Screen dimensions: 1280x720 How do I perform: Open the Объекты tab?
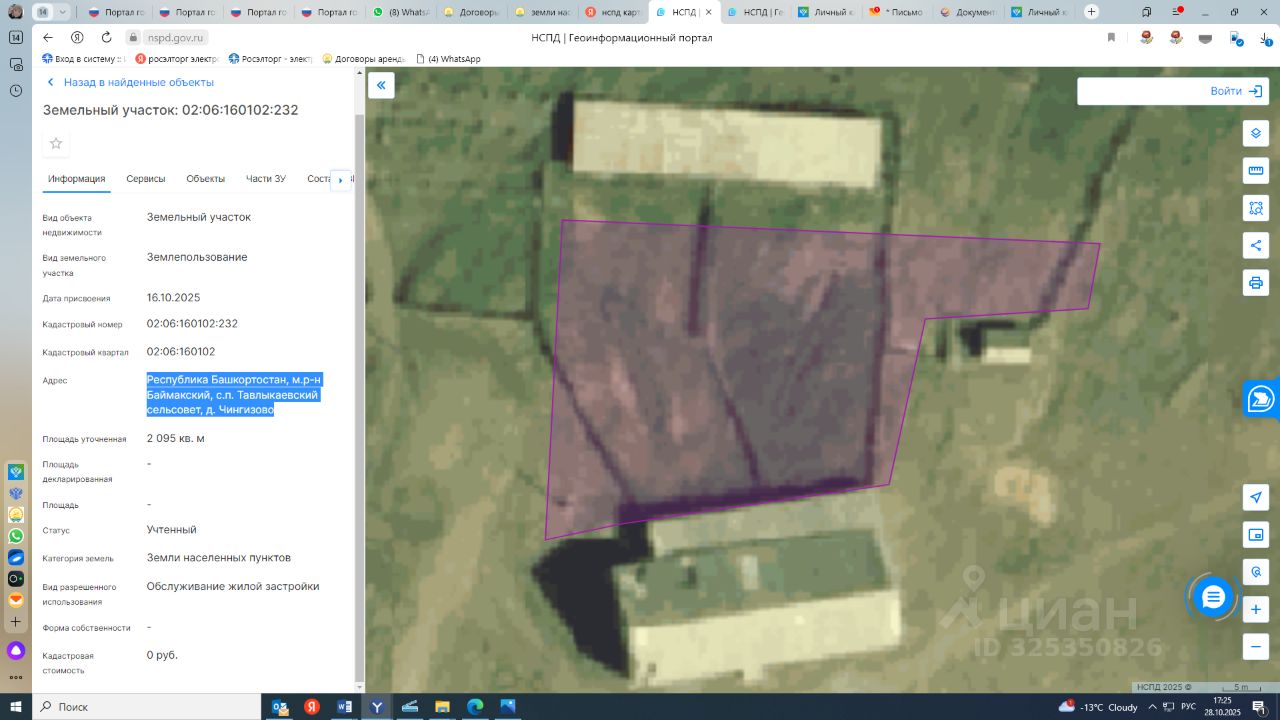click(206, 179)
